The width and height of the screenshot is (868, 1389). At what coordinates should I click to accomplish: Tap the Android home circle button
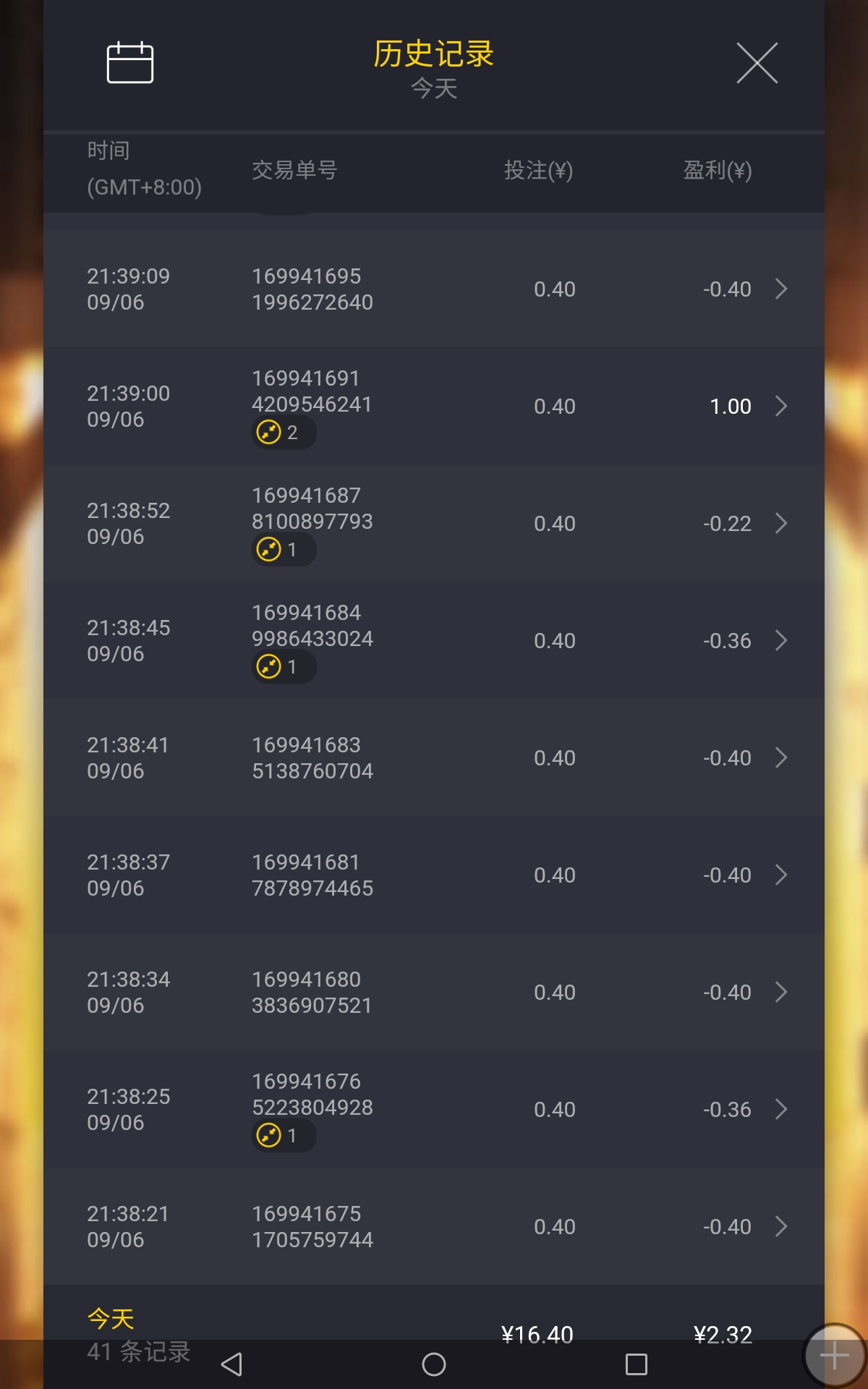434,1364
